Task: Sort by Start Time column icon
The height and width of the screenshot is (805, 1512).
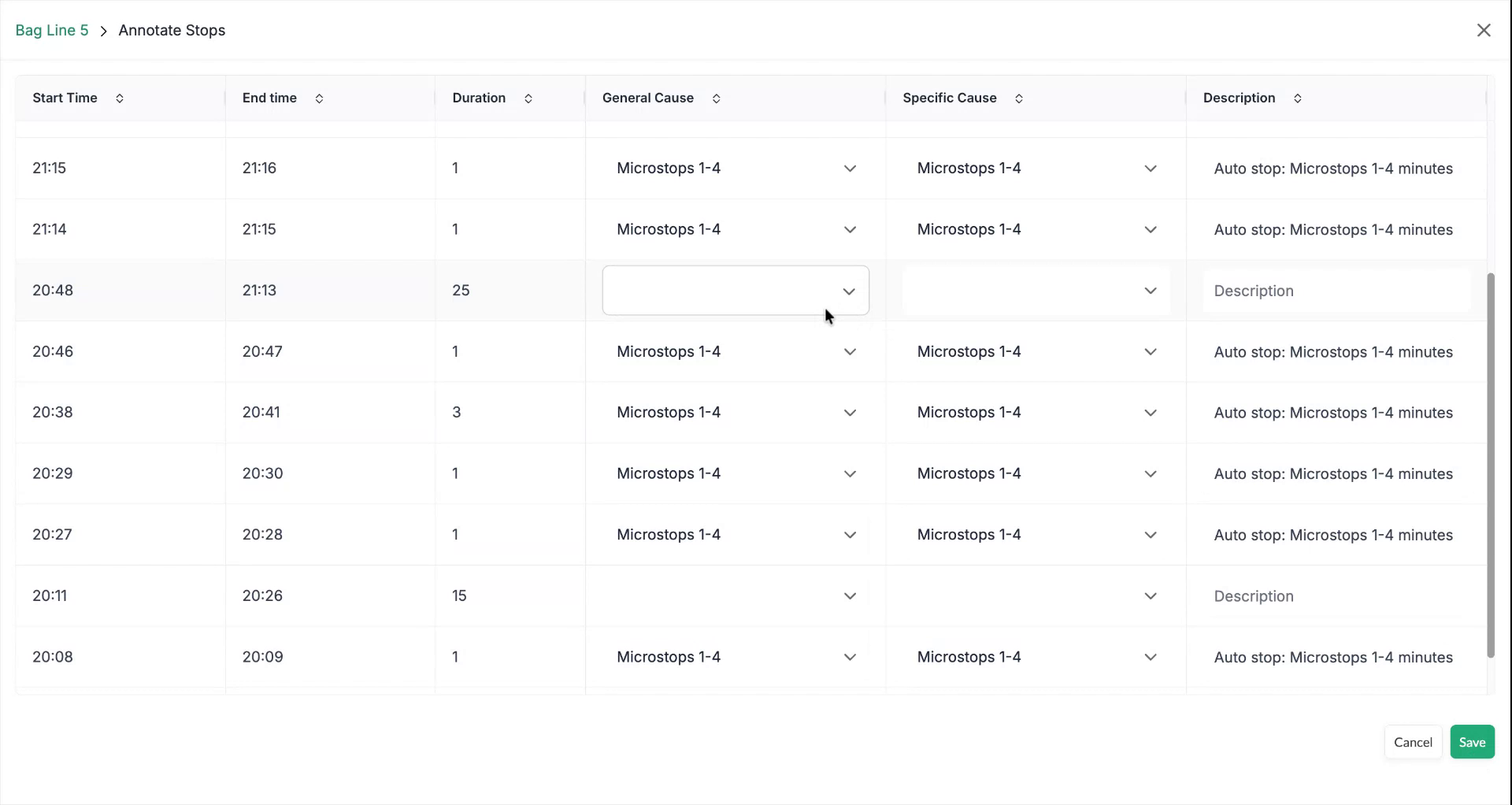Action: point(120,98)
